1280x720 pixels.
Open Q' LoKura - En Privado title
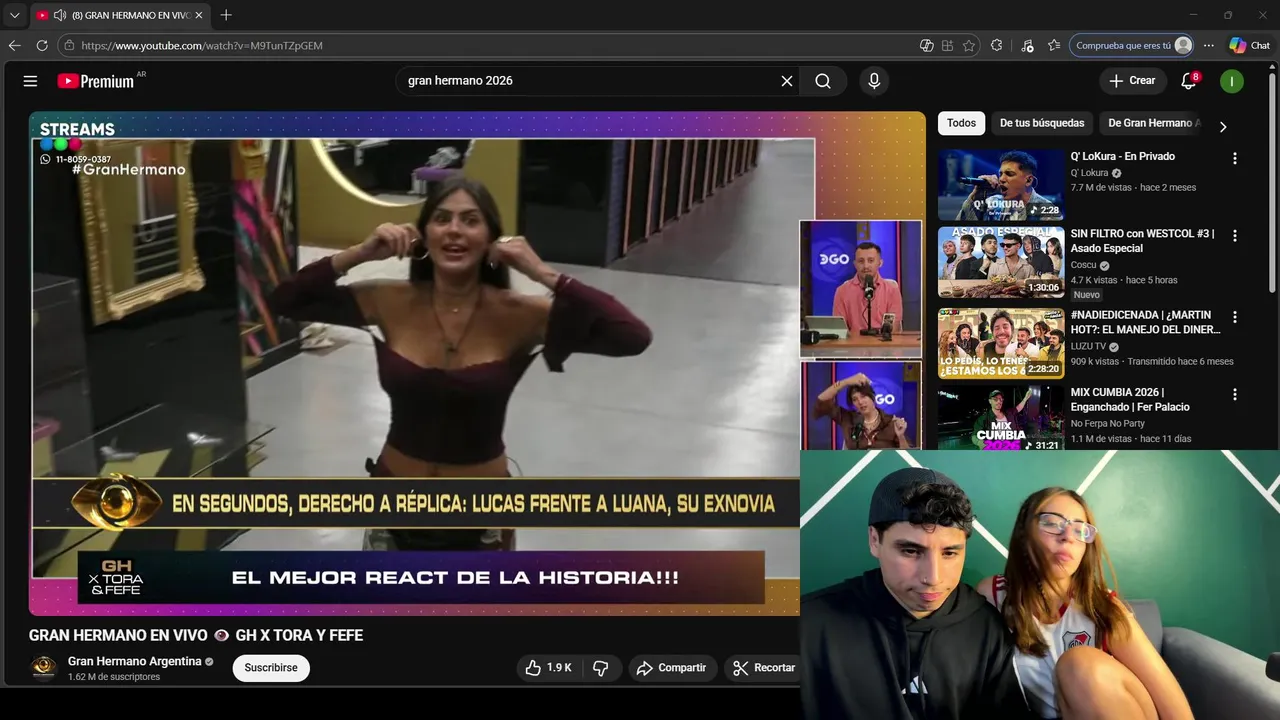click(1123, 156)
